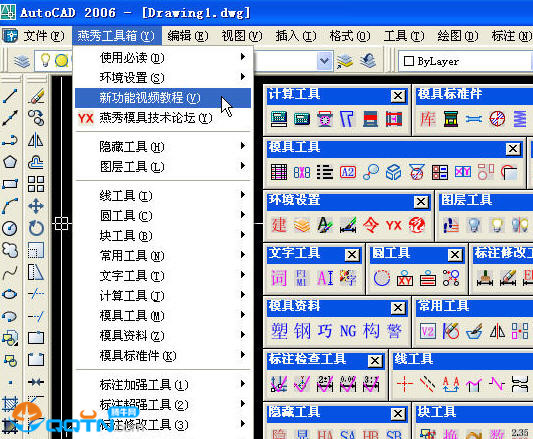Select the Polygon draw tool
This screenshot has width=533, height=439.
pyautogui.click(x=10, y=162)
